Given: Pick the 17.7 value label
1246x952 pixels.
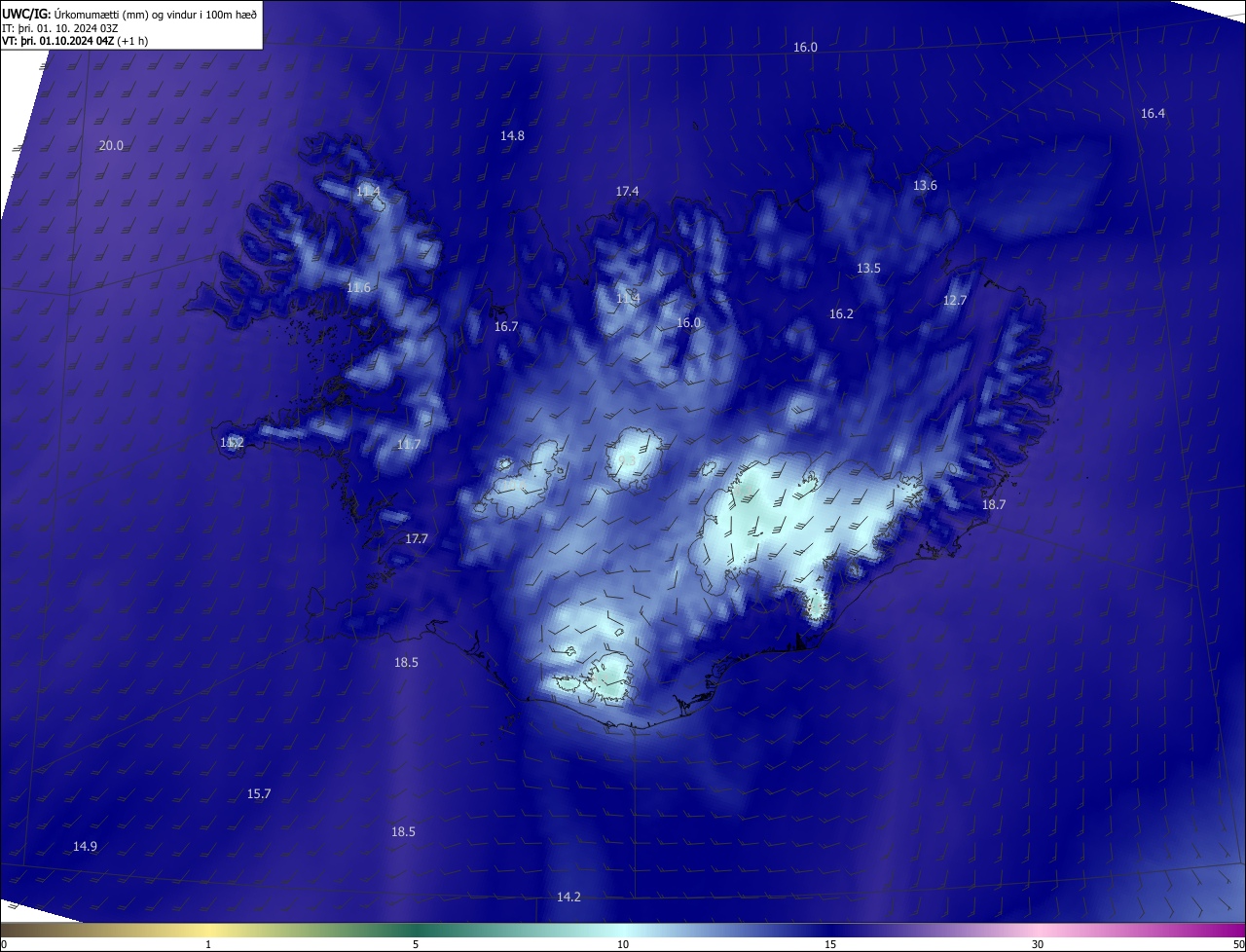Looking at the screenshot, I should point(417,539).
